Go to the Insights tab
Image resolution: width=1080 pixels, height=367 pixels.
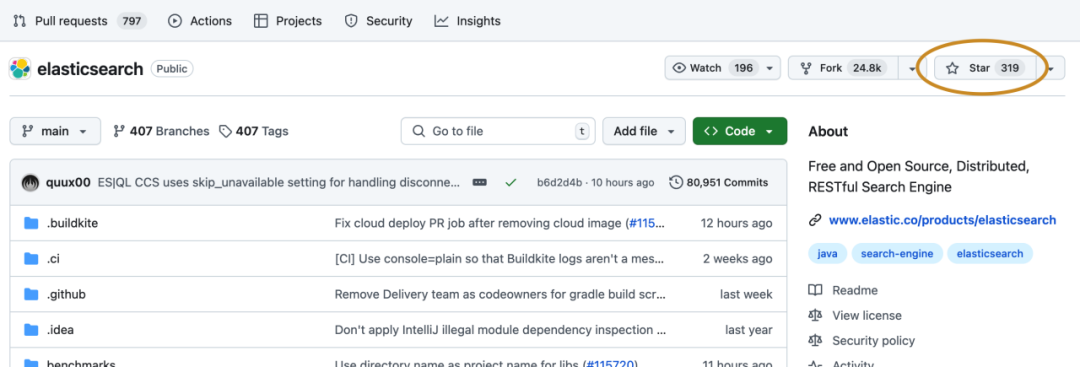[468, 21]
